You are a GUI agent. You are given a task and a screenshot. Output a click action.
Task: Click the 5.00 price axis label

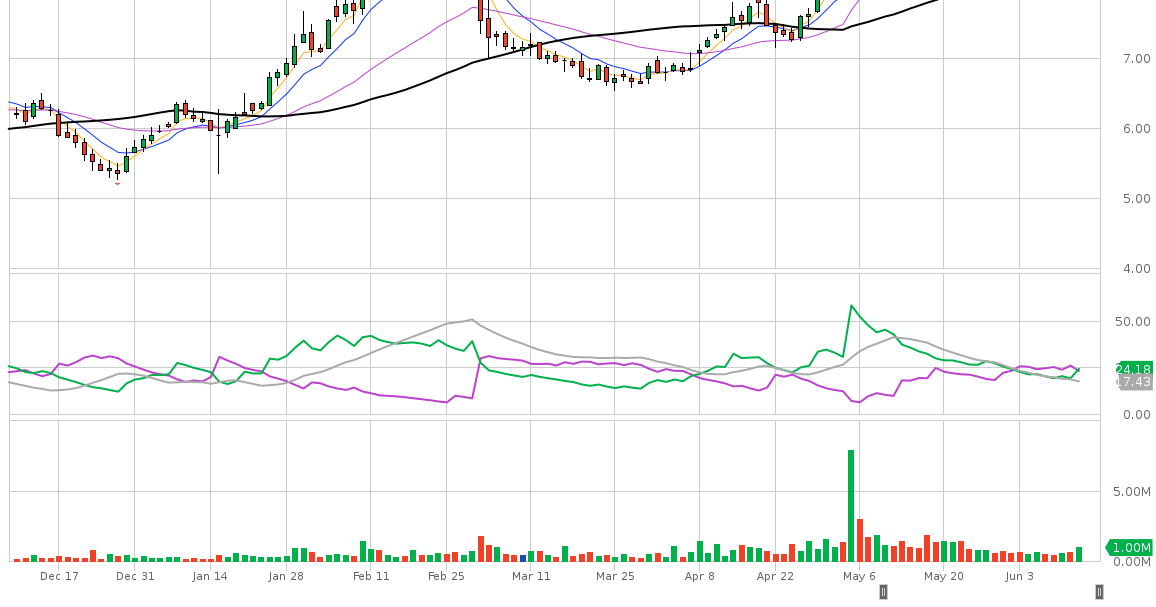click(x=1137, y=198)
